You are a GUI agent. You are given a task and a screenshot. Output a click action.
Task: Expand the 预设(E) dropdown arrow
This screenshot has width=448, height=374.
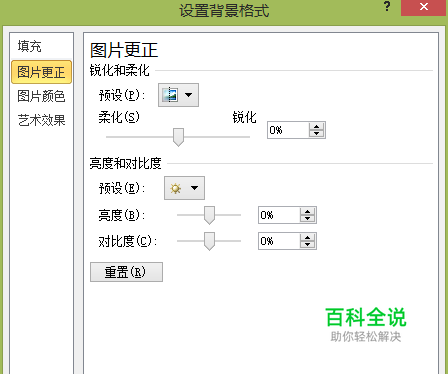point(195,188)
